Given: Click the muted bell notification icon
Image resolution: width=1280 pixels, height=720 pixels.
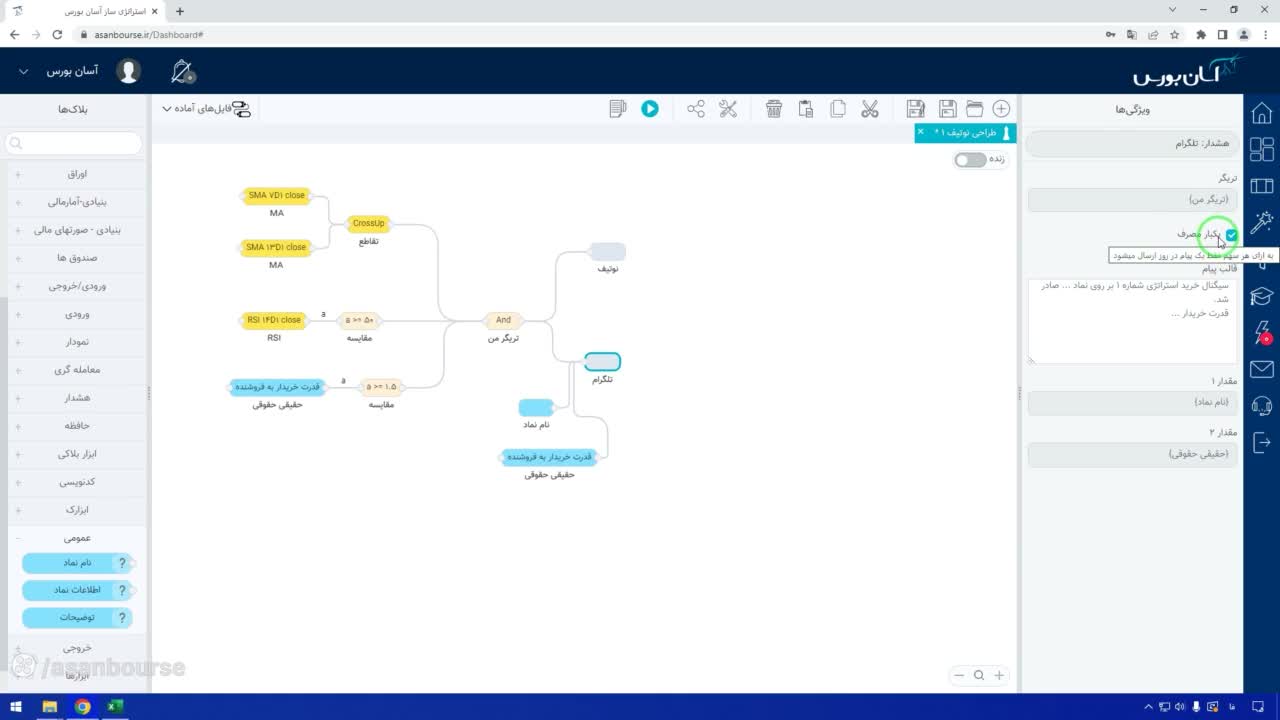Looking at the screenshot, I should (182, 72).
